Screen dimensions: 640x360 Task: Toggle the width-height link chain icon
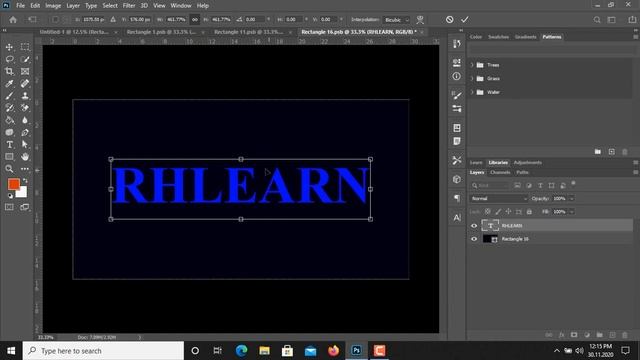click(195, 20)
